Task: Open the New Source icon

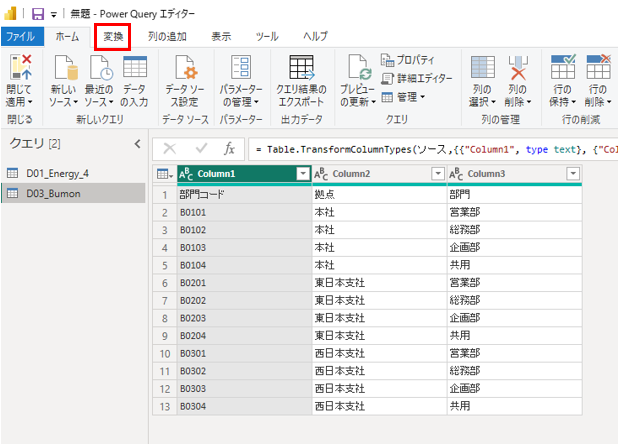Action: (65, 67)
